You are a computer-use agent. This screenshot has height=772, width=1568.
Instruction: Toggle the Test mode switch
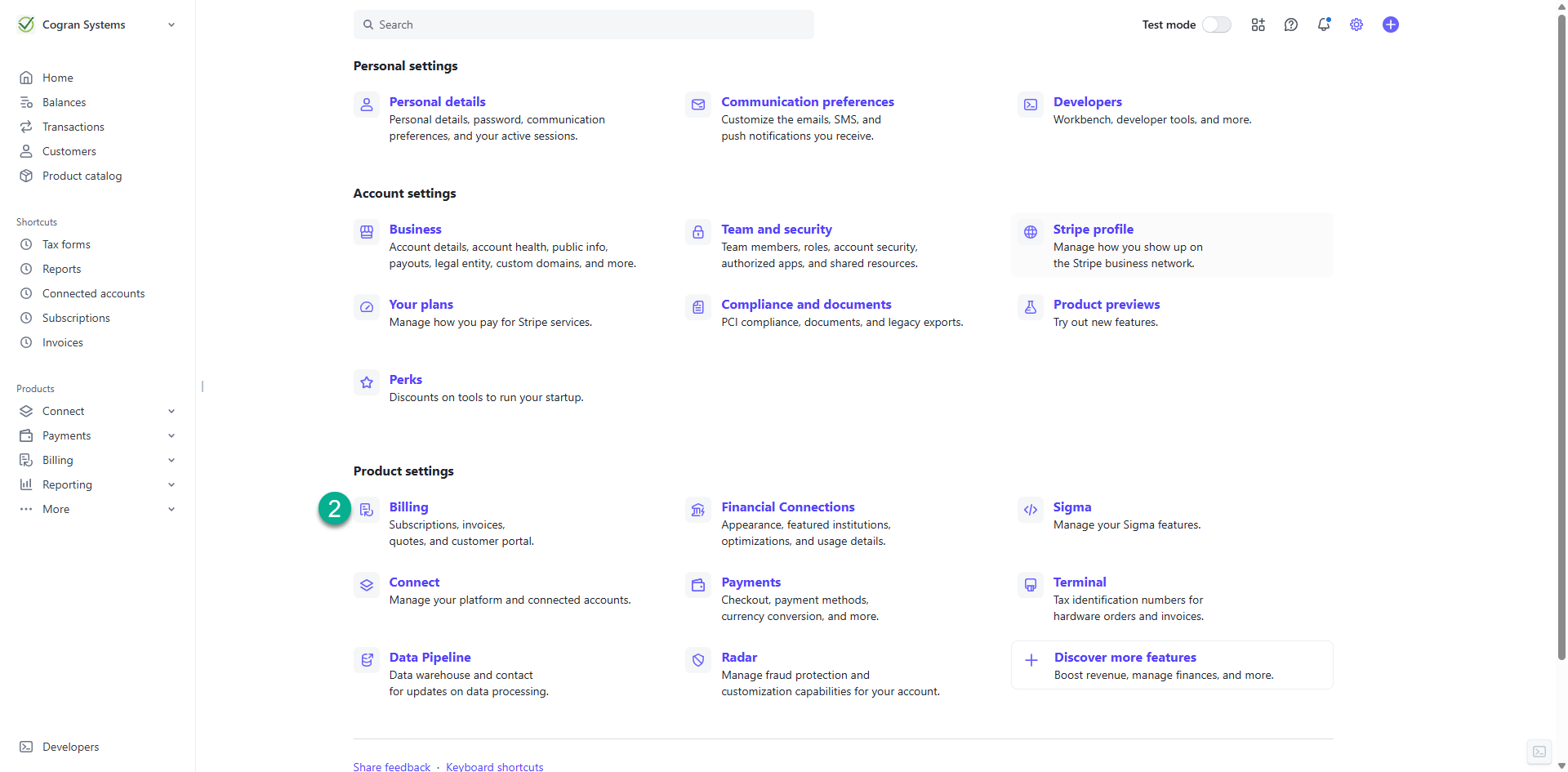[1216, 25]
